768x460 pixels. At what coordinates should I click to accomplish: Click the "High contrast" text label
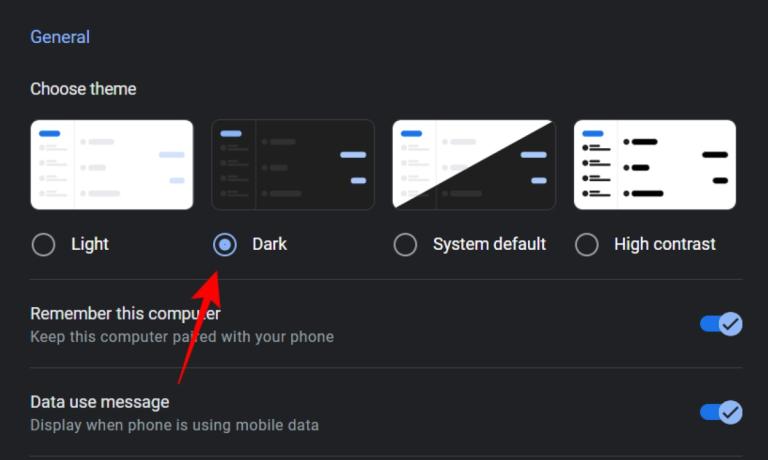pyautogui.click(x=665, y=244)
